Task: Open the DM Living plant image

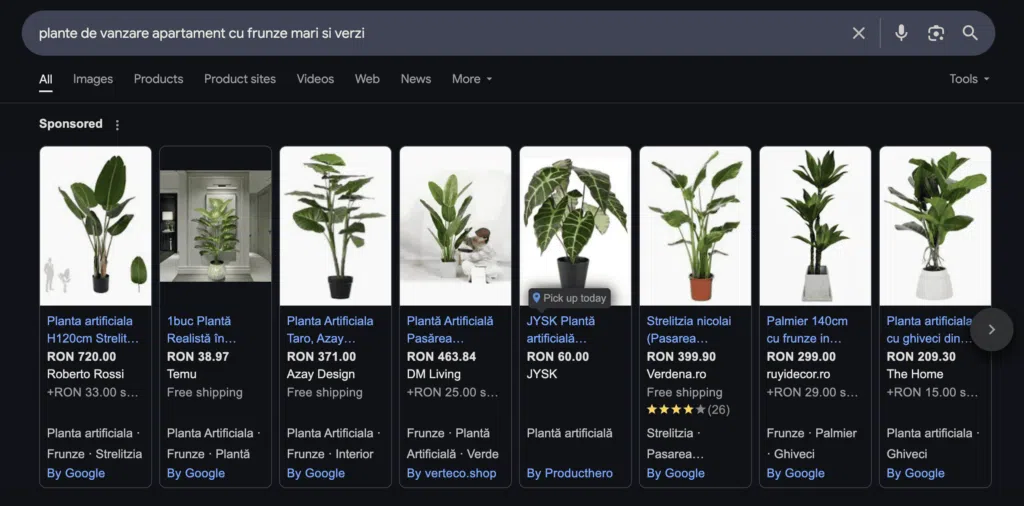Action: coord(455,226)
